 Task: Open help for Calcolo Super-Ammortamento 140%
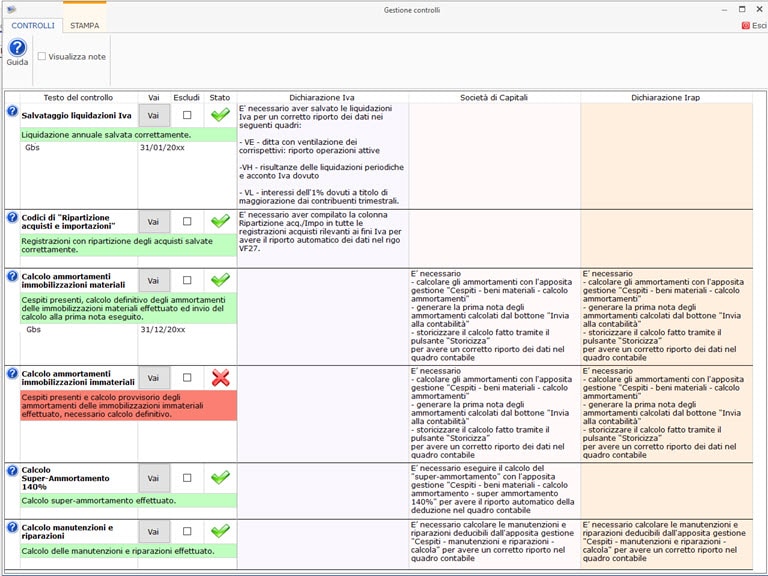pos(12,471)
